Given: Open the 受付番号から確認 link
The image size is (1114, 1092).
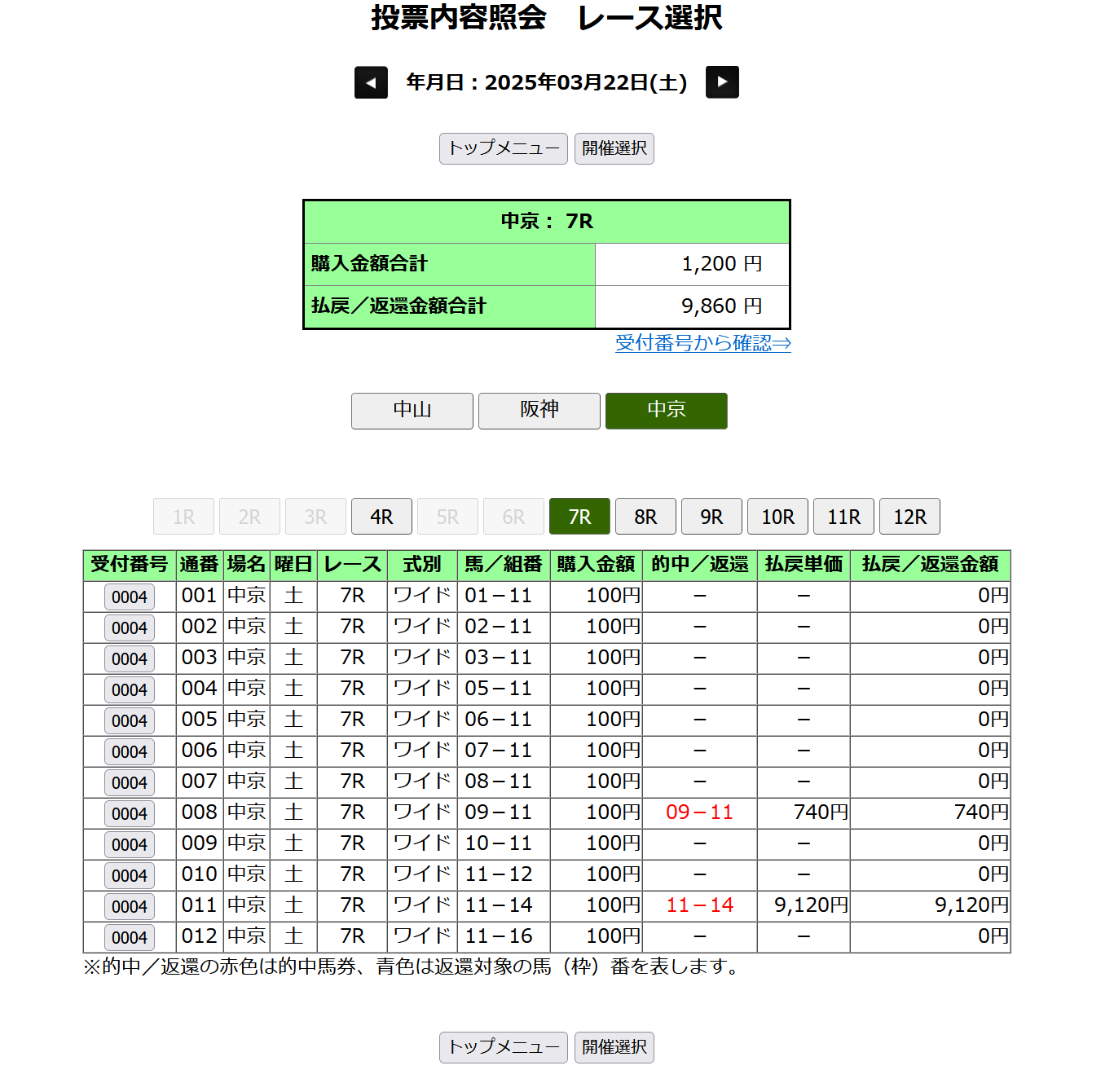Looking at the screenshot, I should tap(702, 343).
